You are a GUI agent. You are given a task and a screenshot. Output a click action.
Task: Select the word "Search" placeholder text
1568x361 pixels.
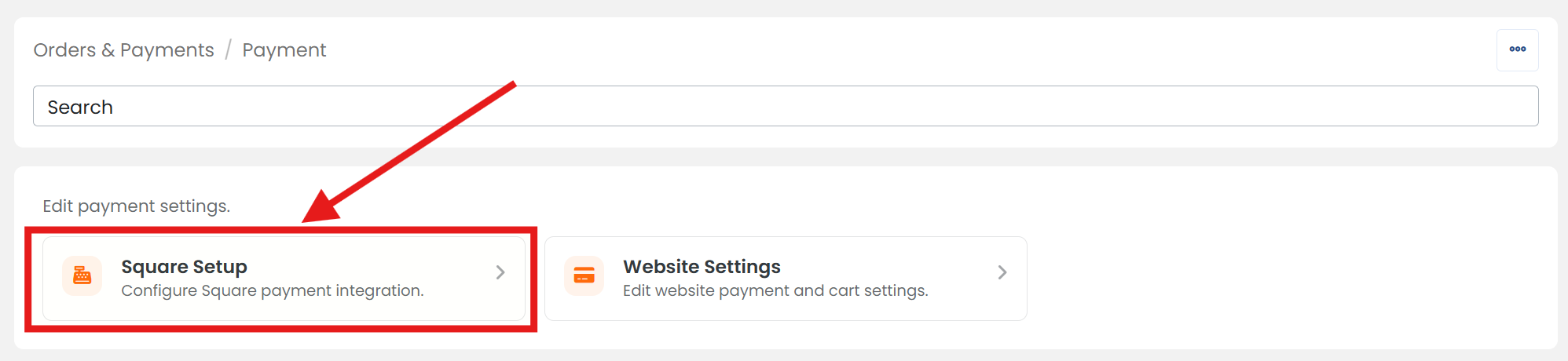[x=80, y=108]
